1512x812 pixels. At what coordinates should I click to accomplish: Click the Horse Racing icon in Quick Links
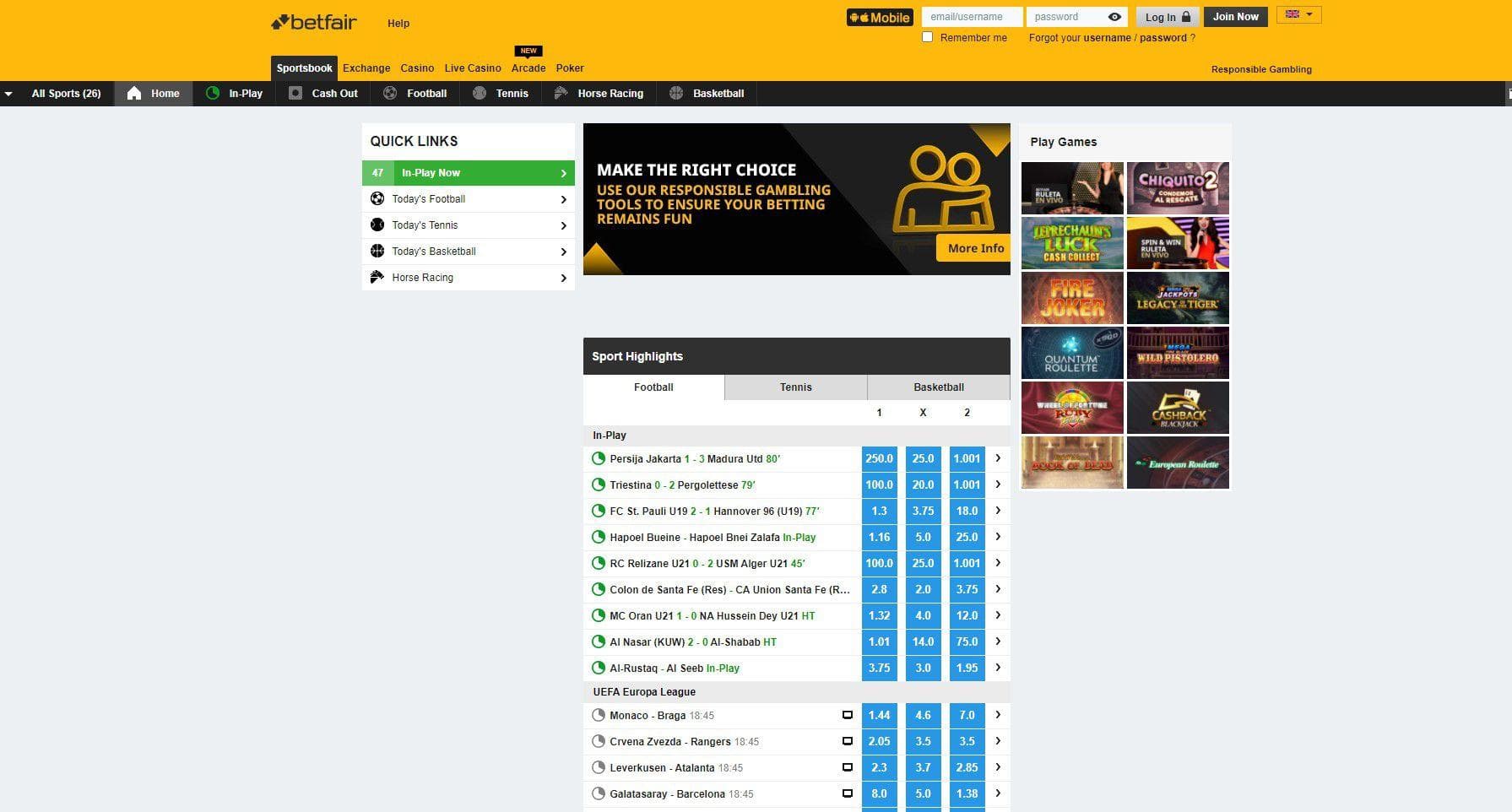pyautogui.click(x=377, y=278)
